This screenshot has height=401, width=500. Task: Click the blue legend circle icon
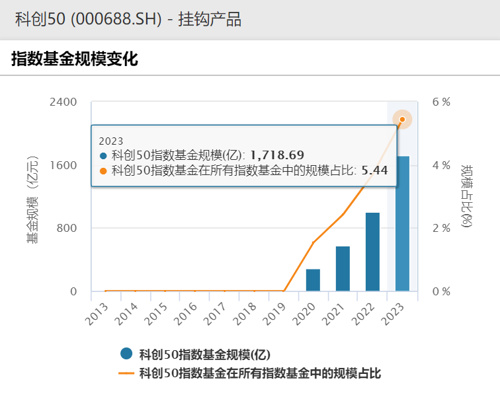click(126, 353)
